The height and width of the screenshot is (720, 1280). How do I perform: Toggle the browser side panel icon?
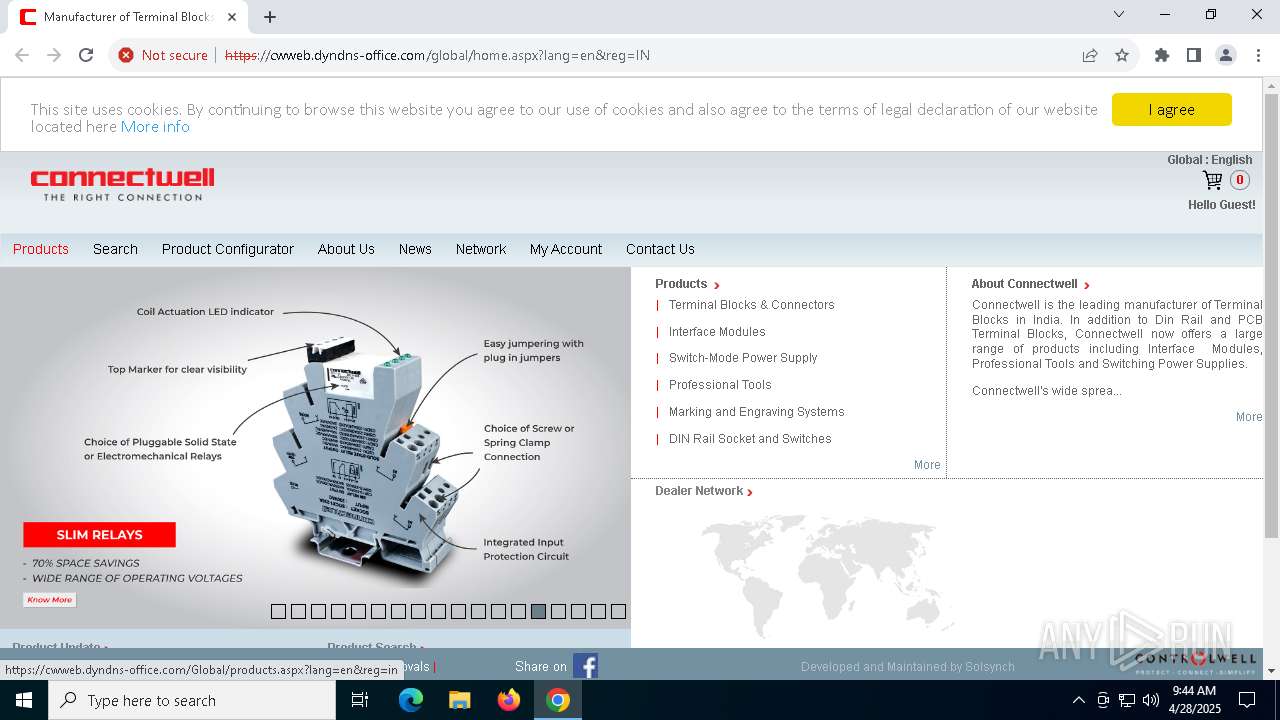pyautogui.click(x=1193, y=55)
